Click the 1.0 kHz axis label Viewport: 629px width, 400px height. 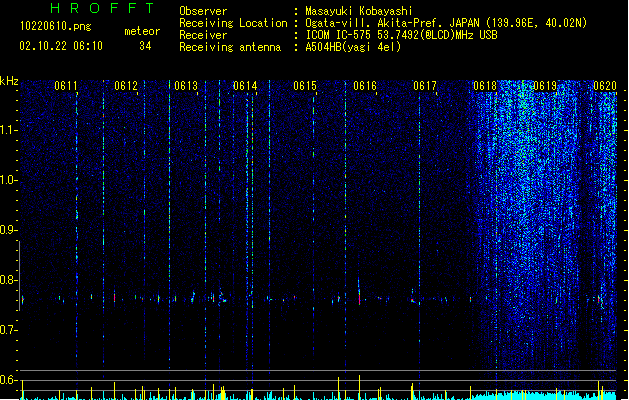point(8,180)
